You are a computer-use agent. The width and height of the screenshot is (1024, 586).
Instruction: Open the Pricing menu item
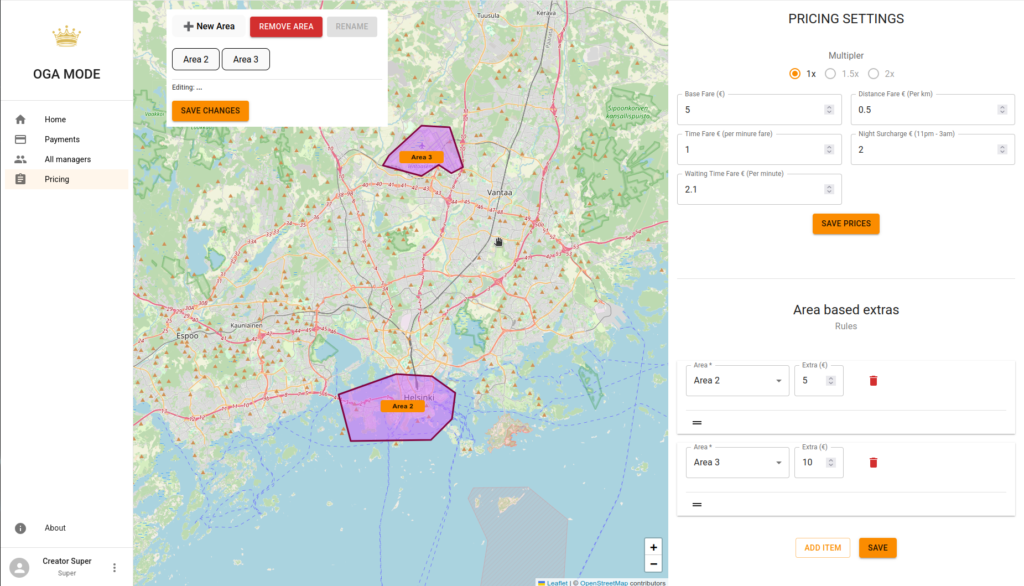coord(57,179)
